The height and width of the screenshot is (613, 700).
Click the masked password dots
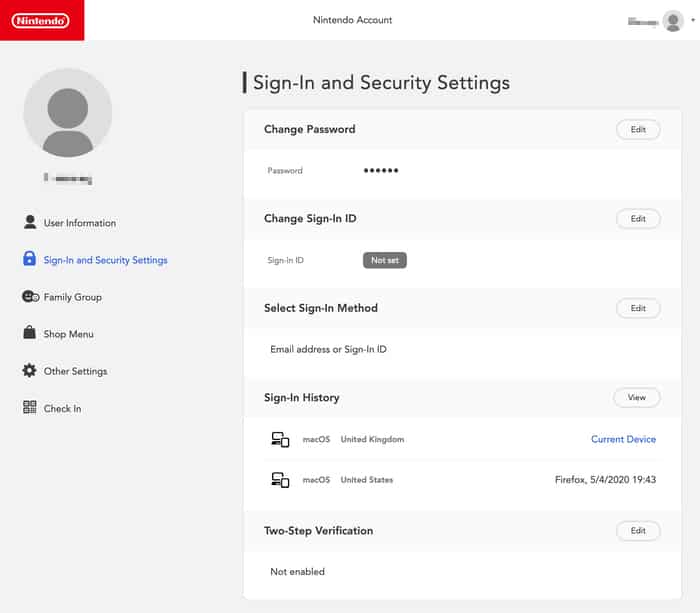[381, 171]
